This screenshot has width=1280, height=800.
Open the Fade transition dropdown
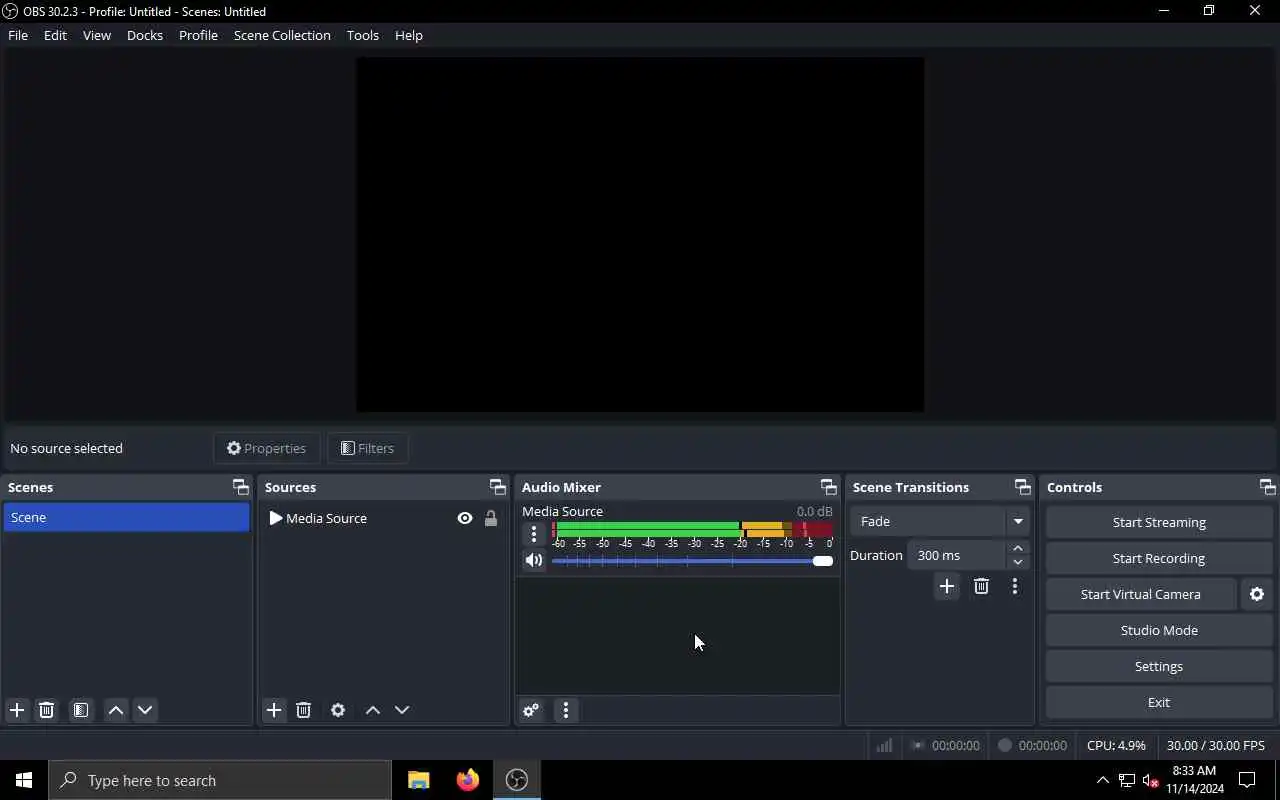939,521
